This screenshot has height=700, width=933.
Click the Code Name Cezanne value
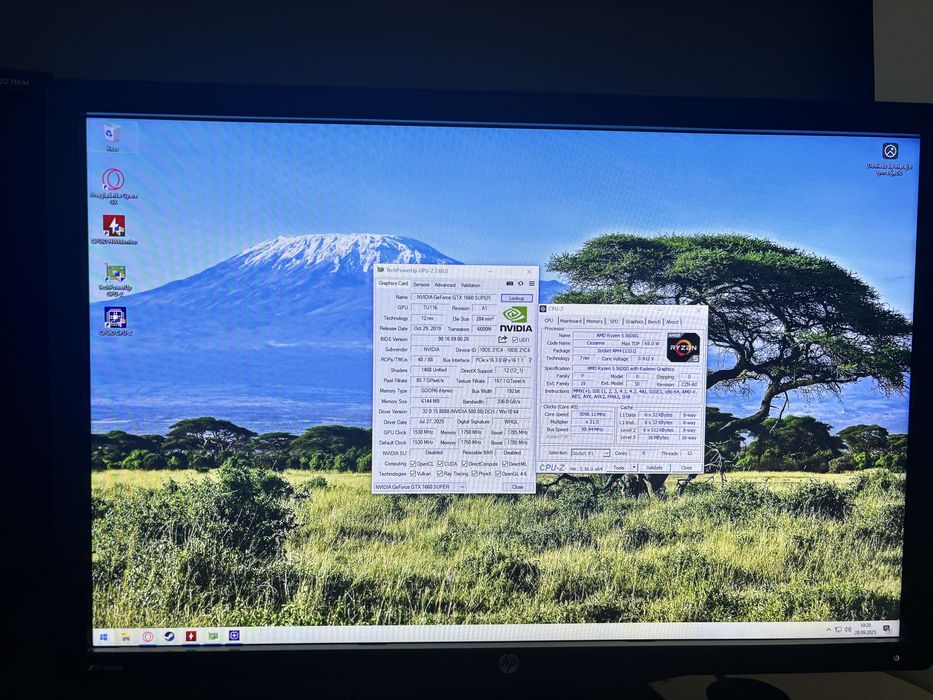coord(595,343)
